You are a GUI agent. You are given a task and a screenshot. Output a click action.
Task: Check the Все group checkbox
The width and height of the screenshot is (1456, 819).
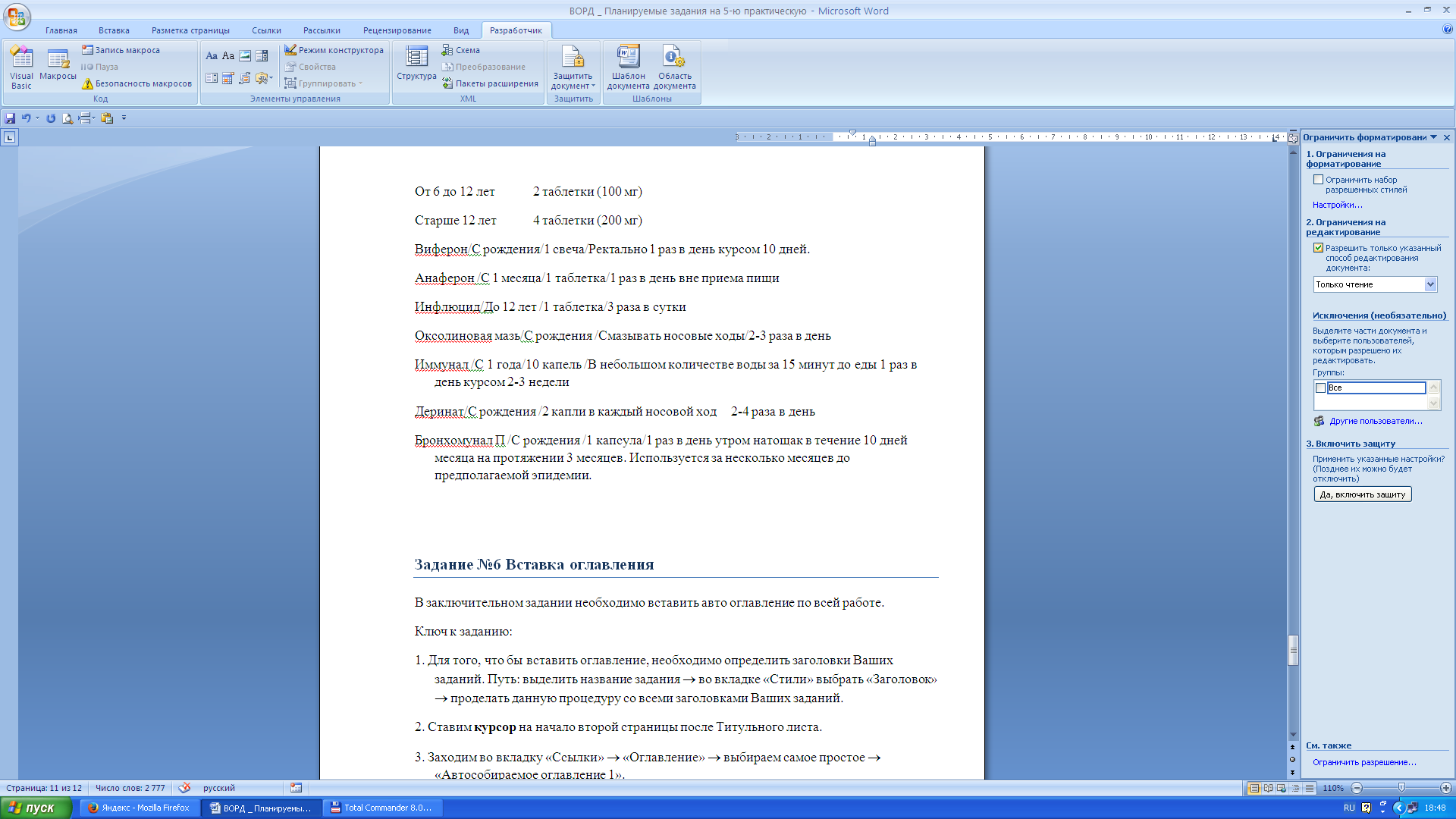point(1320,388)
